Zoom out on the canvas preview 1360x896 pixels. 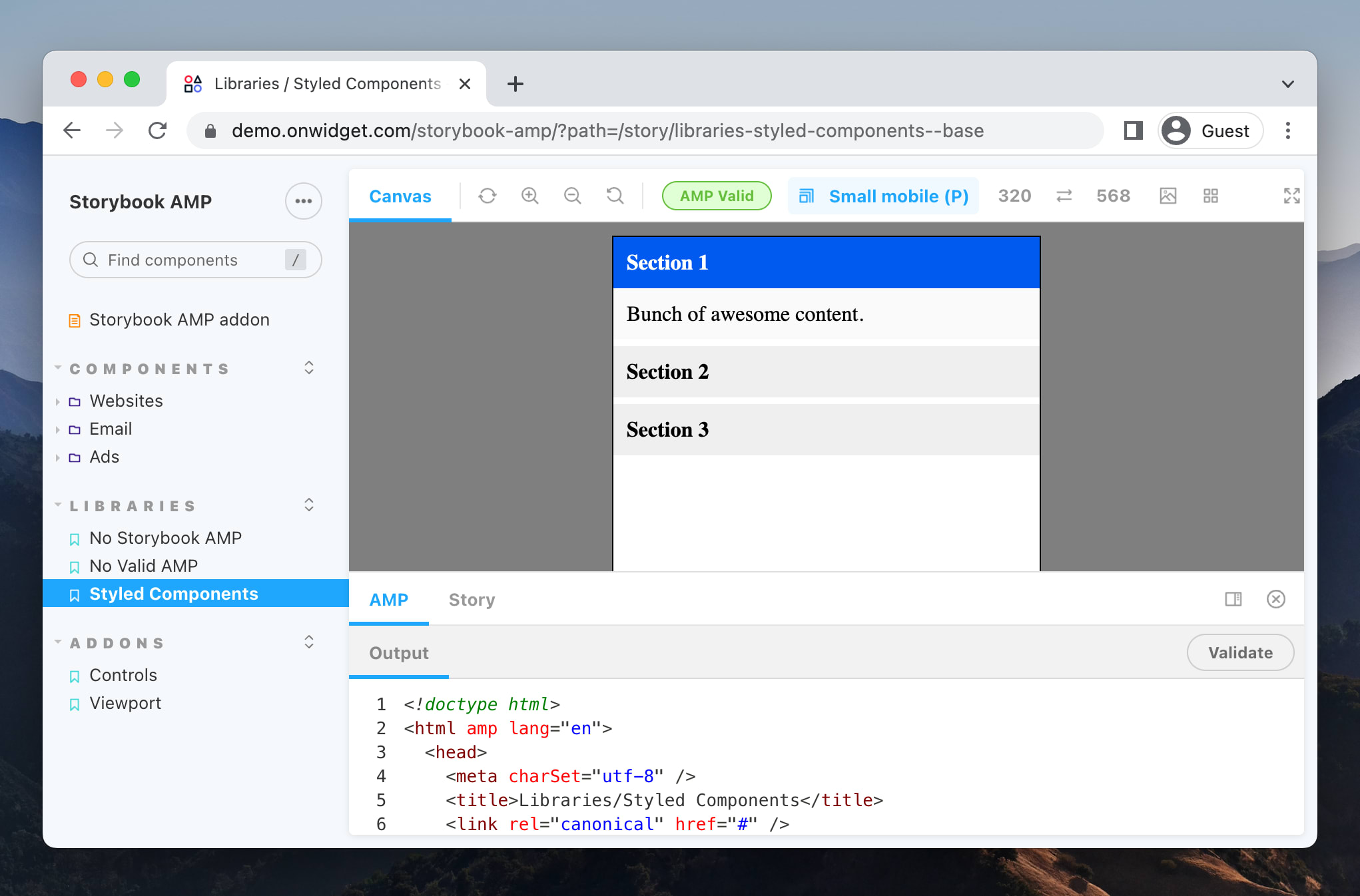coord(572,196)
